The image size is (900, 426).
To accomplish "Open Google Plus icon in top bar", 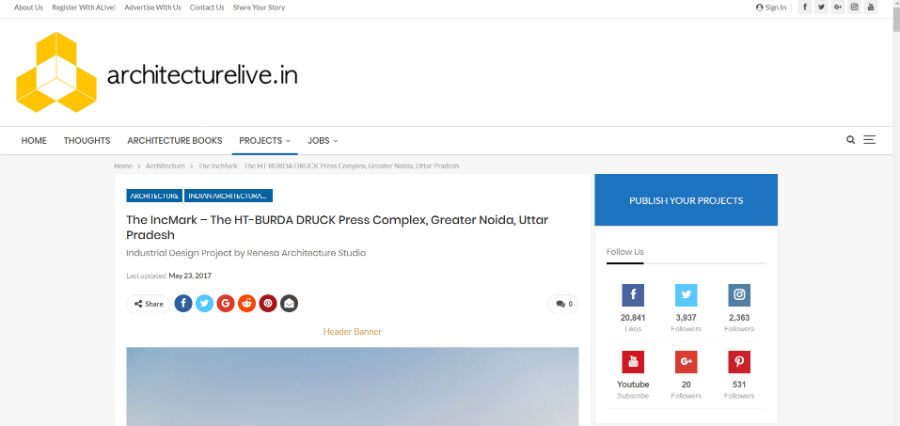I will [838, 7].
